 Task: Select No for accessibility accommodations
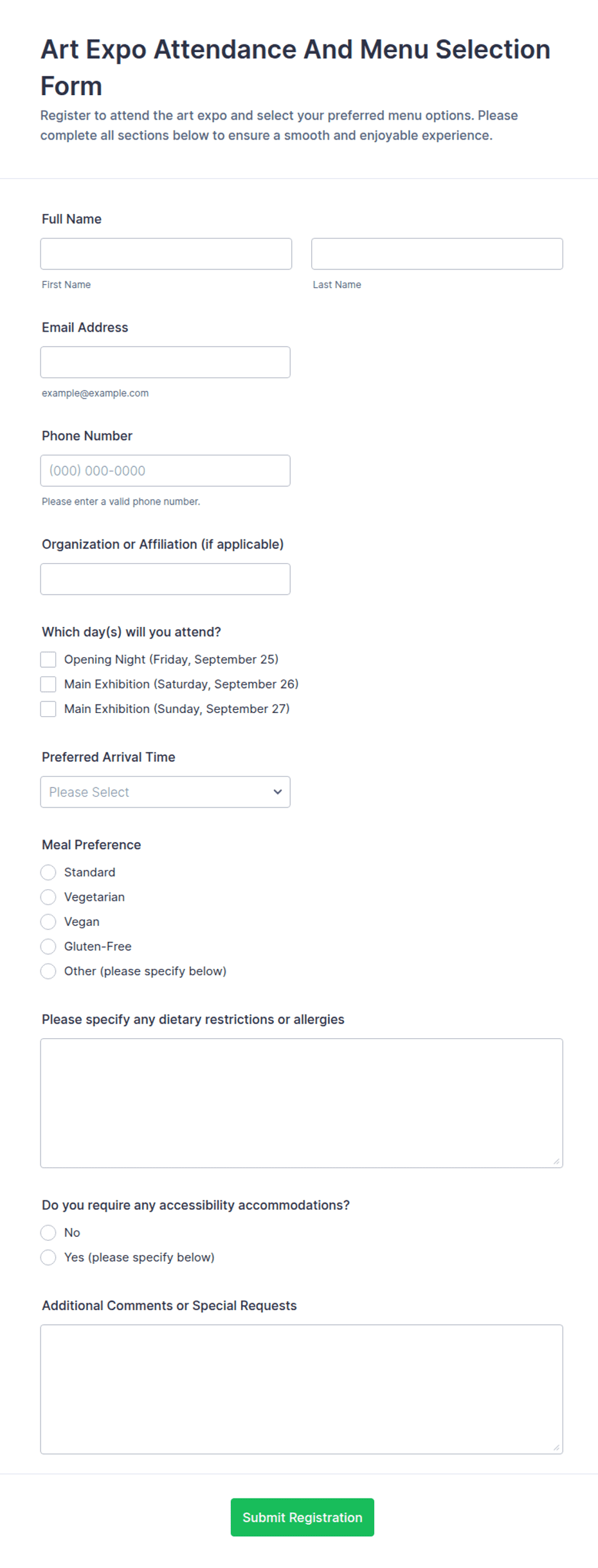coord(48,1232)
